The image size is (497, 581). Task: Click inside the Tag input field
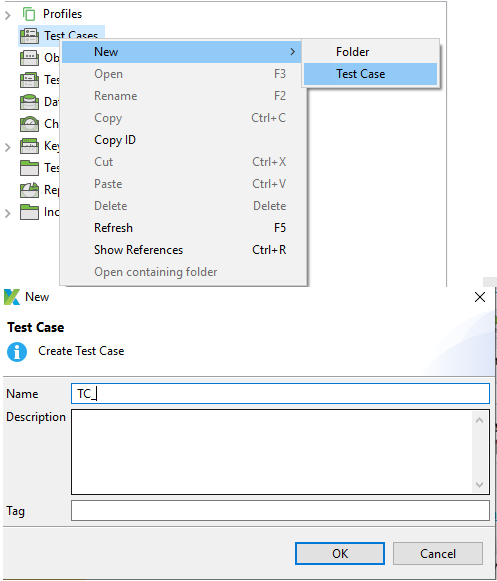[x=280, y=511]
